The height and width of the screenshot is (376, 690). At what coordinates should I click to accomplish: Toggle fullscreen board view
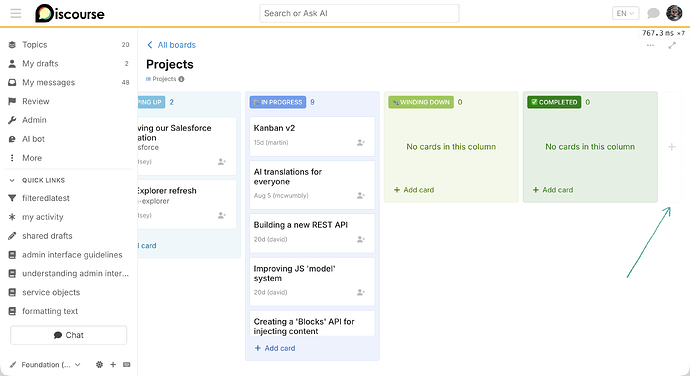point(672,45)
